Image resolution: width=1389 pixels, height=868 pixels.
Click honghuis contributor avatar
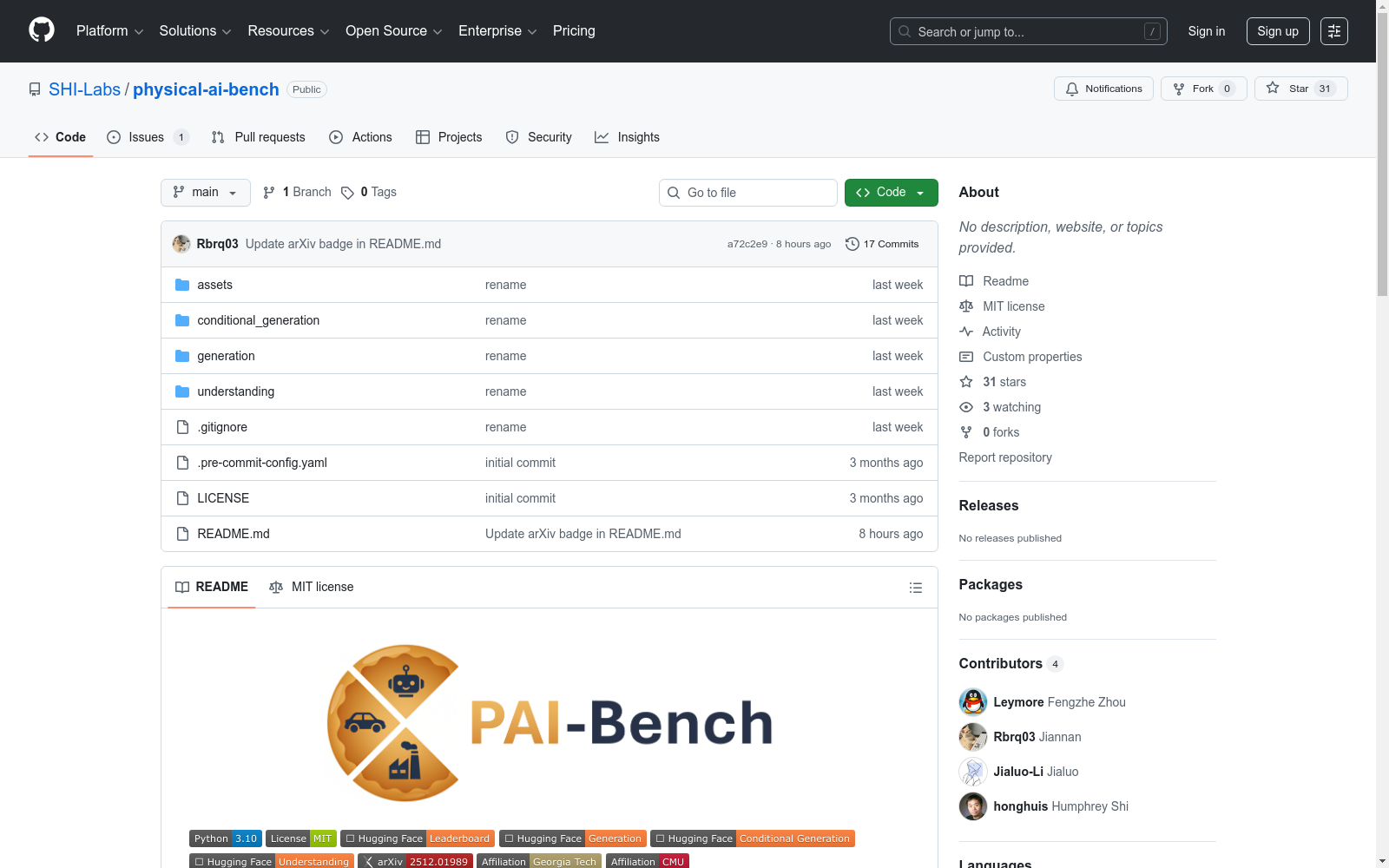pyautogui.click(x=973, y=806)
